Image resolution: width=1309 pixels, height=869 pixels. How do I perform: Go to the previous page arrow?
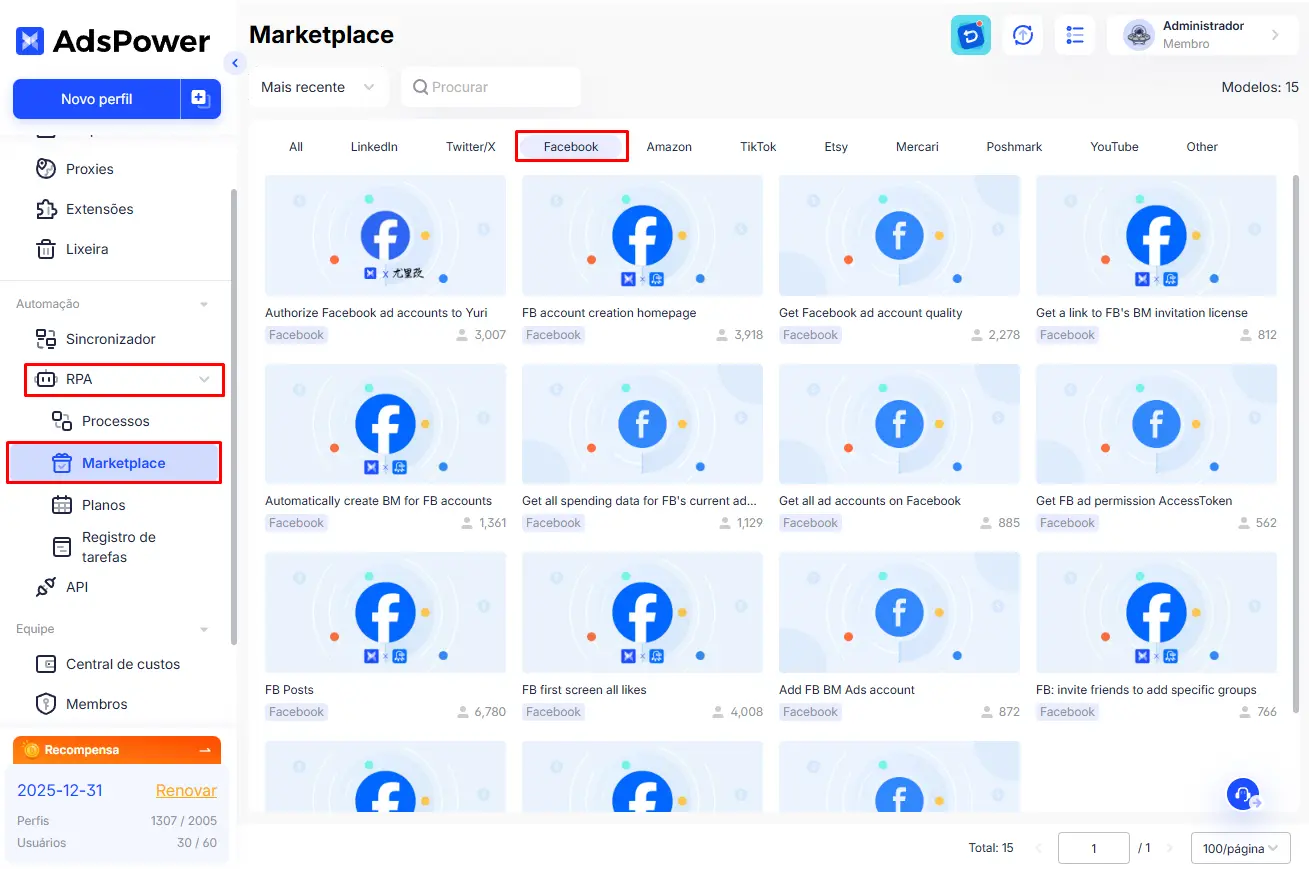click(x=1038, y=848)
